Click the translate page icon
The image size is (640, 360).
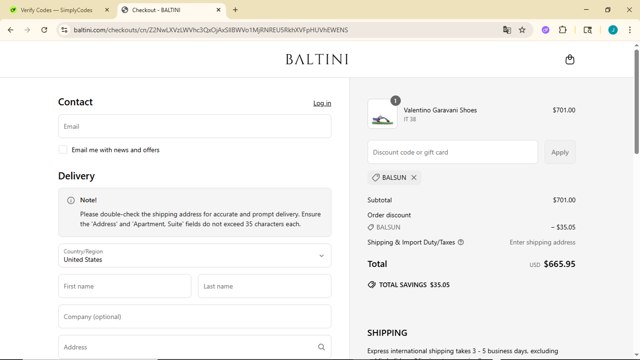507,30
